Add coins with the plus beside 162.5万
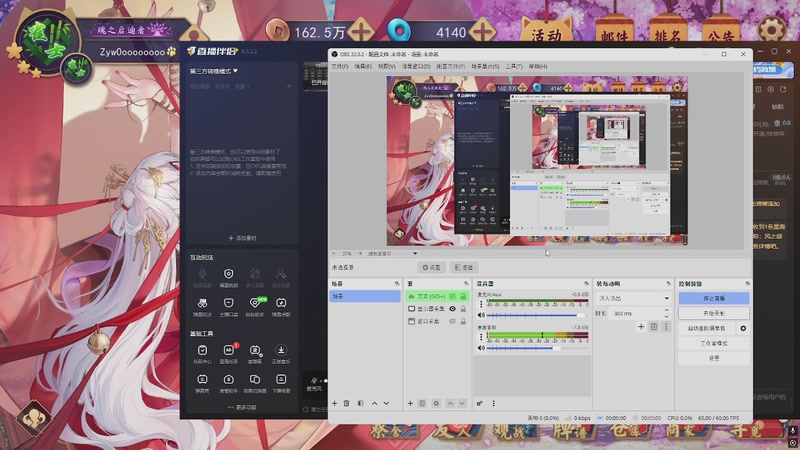This screenshot has width=800, height=450. tap(361, 31)
